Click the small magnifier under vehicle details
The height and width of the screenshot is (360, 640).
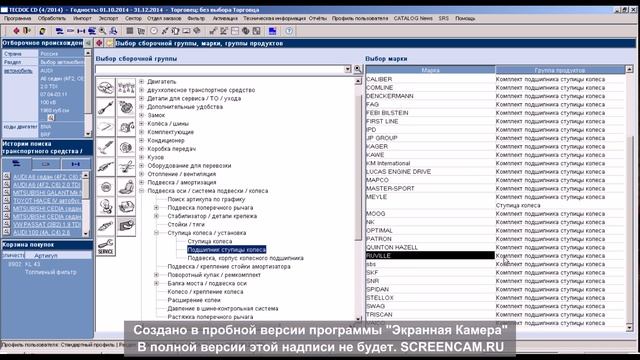tap(51, 118)
